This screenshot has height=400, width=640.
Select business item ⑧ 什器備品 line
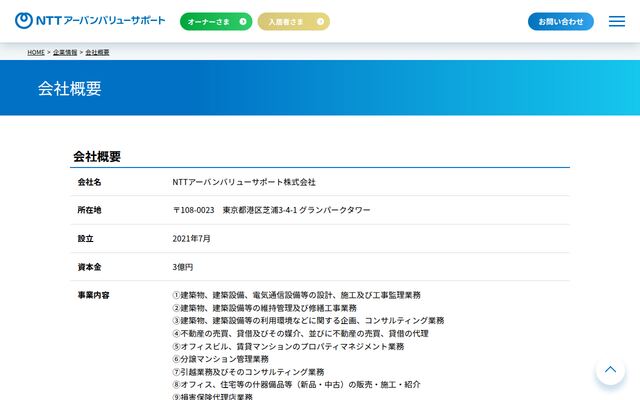click(x=296, y=384)
